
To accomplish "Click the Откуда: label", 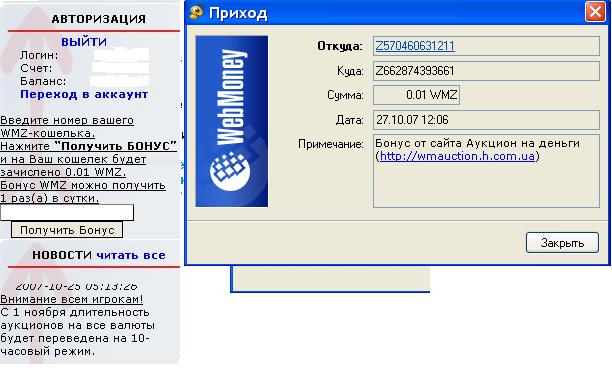I will point(340,46).
